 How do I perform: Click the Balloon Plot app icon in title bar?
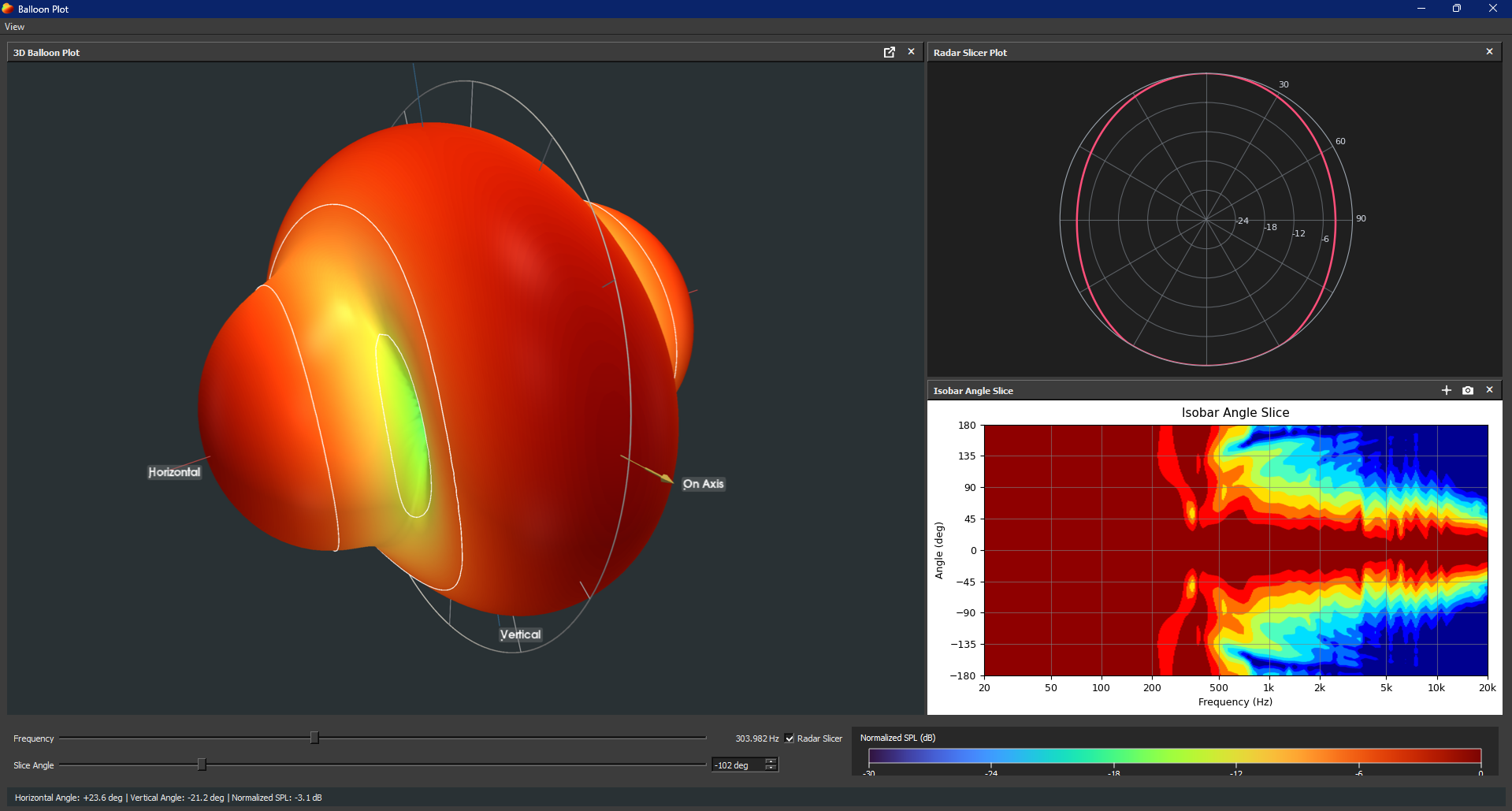8,9
